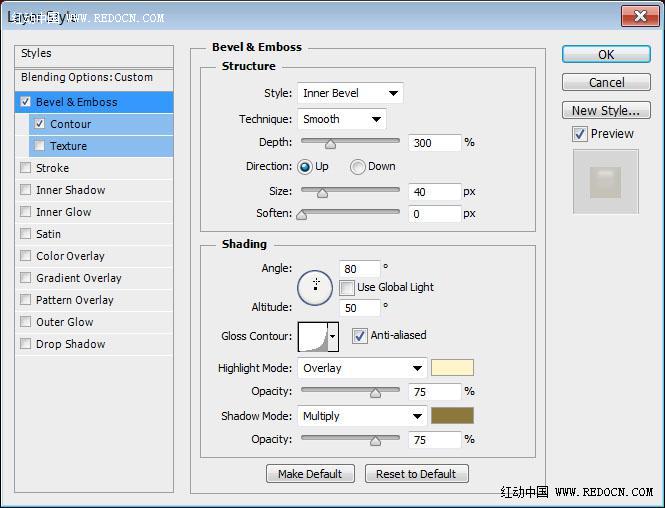This screenshot has height=508, width=665.
Task: Open the Technique dropdown (Smooth)
Action: tap(342, 119)
